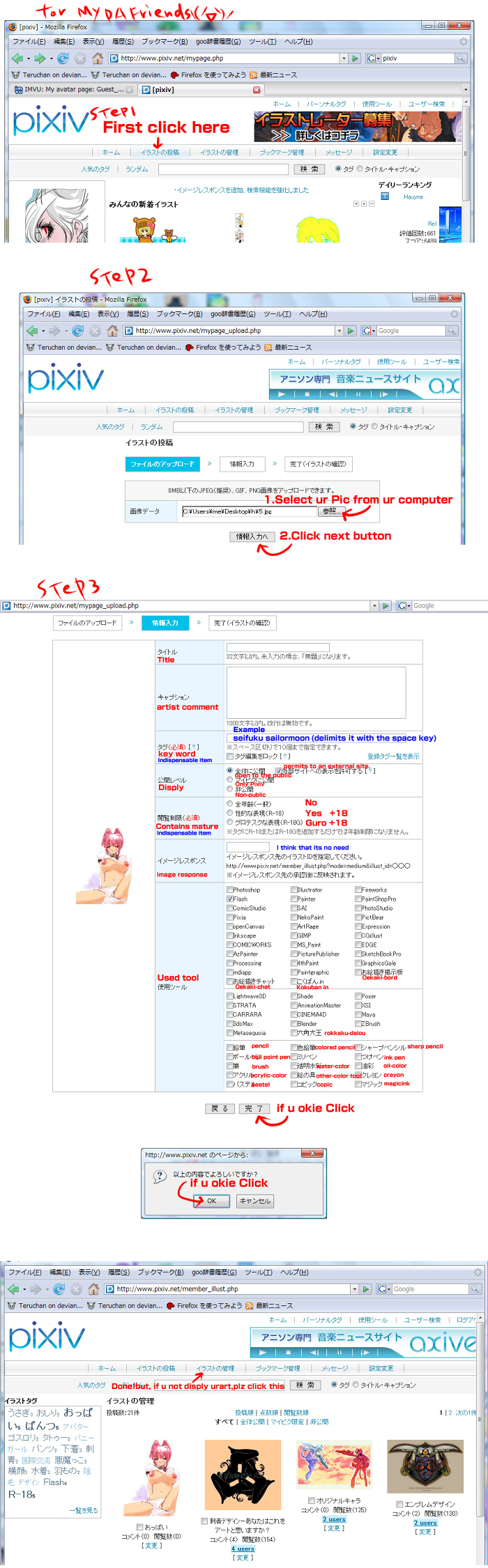
Task: Click the green Go arrow beside the member_illust.php URL
Action: tap(366, 1289)
